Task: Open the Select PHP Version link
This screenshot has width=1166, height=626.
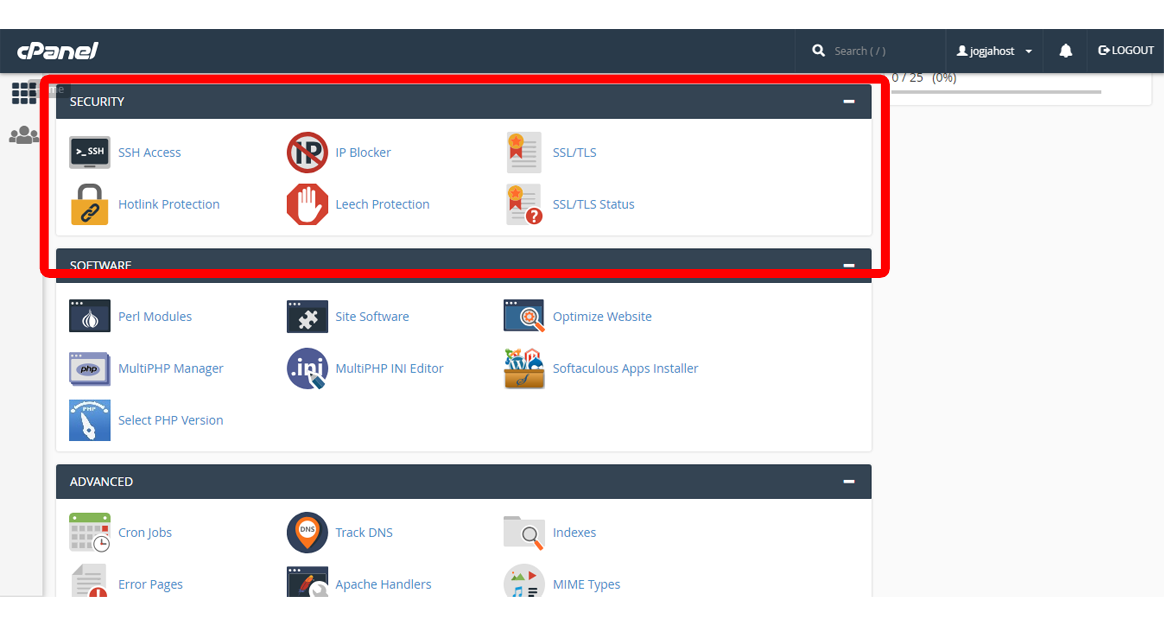Action: click(x=170, y=421)
